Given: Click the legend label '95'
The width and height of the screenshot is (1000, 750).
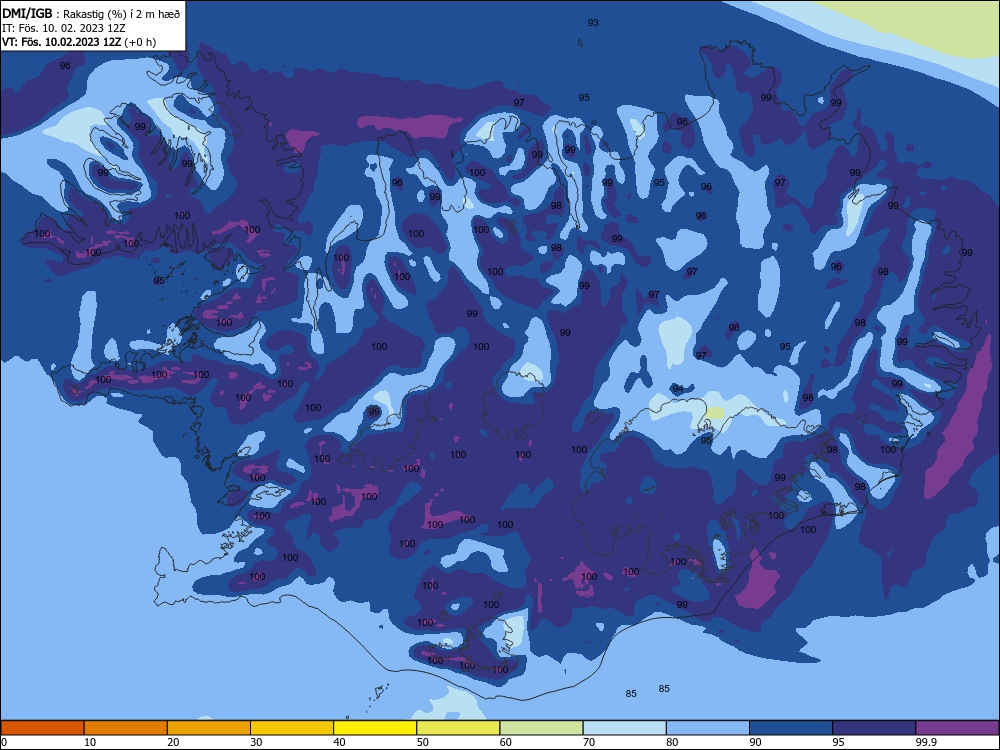Looking at the screenshot, I should pyautogui.click(x=839, y=742).
